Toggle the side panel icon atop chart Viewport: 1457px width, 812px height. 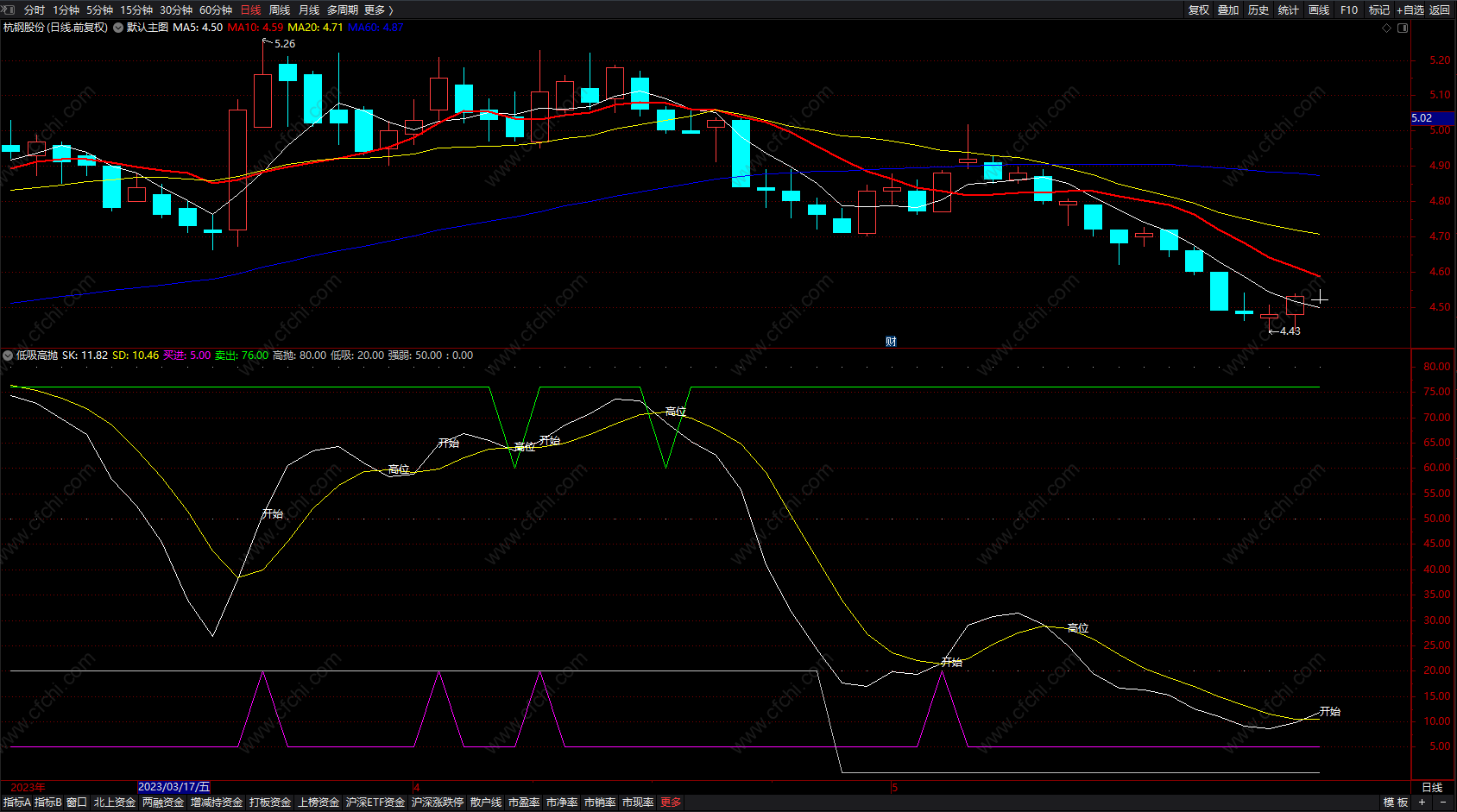click(1403, 28)
